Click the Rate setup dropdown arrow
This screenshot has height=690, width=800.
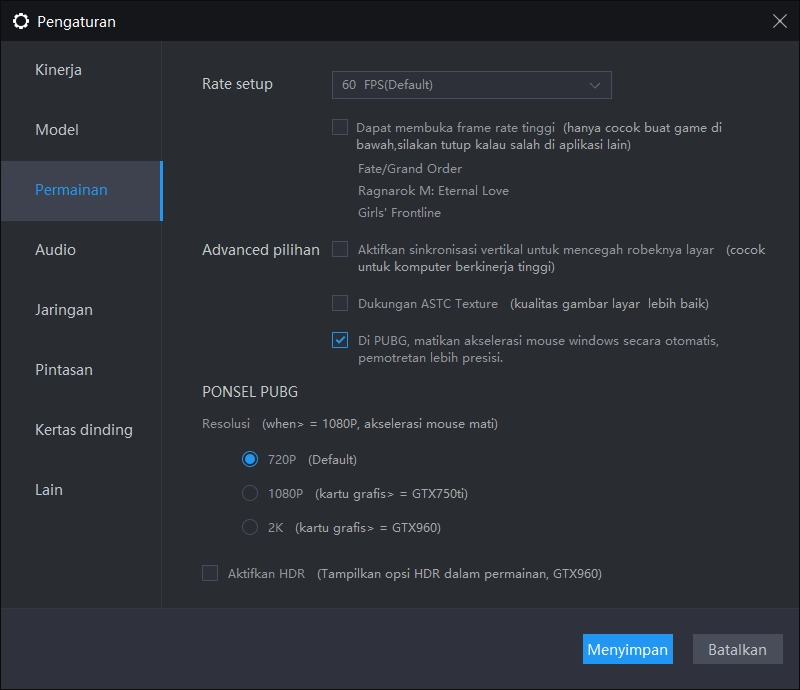pos(594,85)
